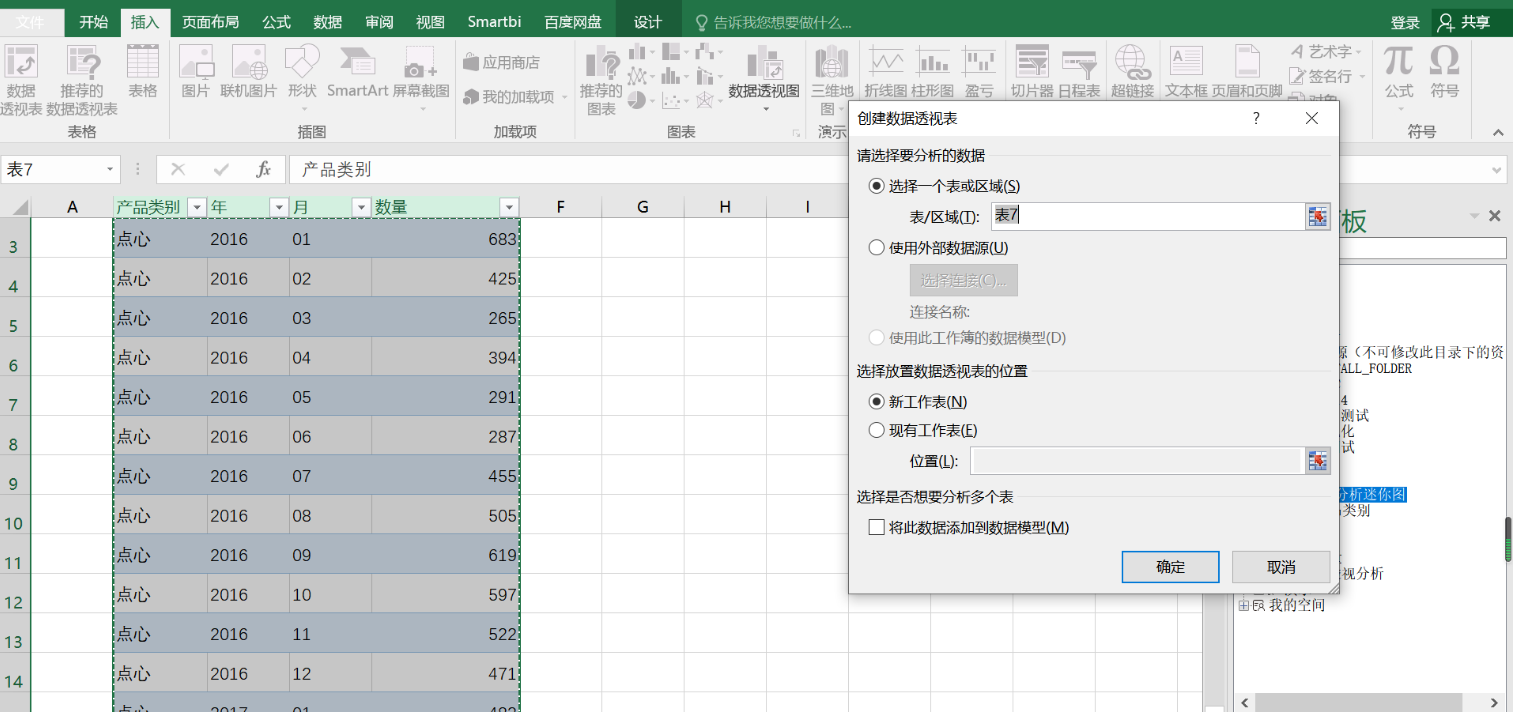Open the 月 column filter dropdown
Screen dimensions: 1515x725
point(361,208)
